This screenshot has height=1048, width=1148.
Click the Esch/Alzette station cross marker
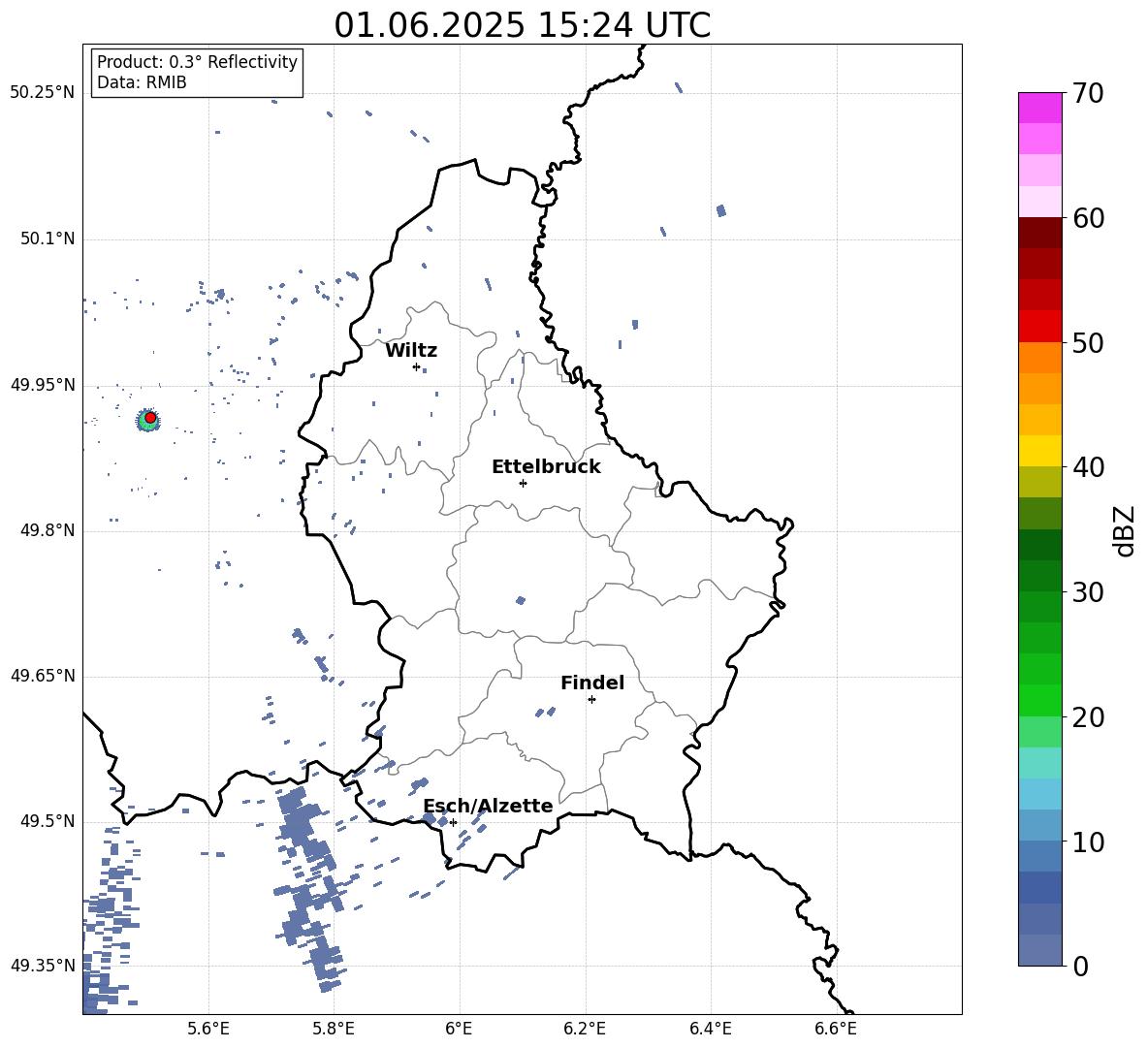(453, 822)
